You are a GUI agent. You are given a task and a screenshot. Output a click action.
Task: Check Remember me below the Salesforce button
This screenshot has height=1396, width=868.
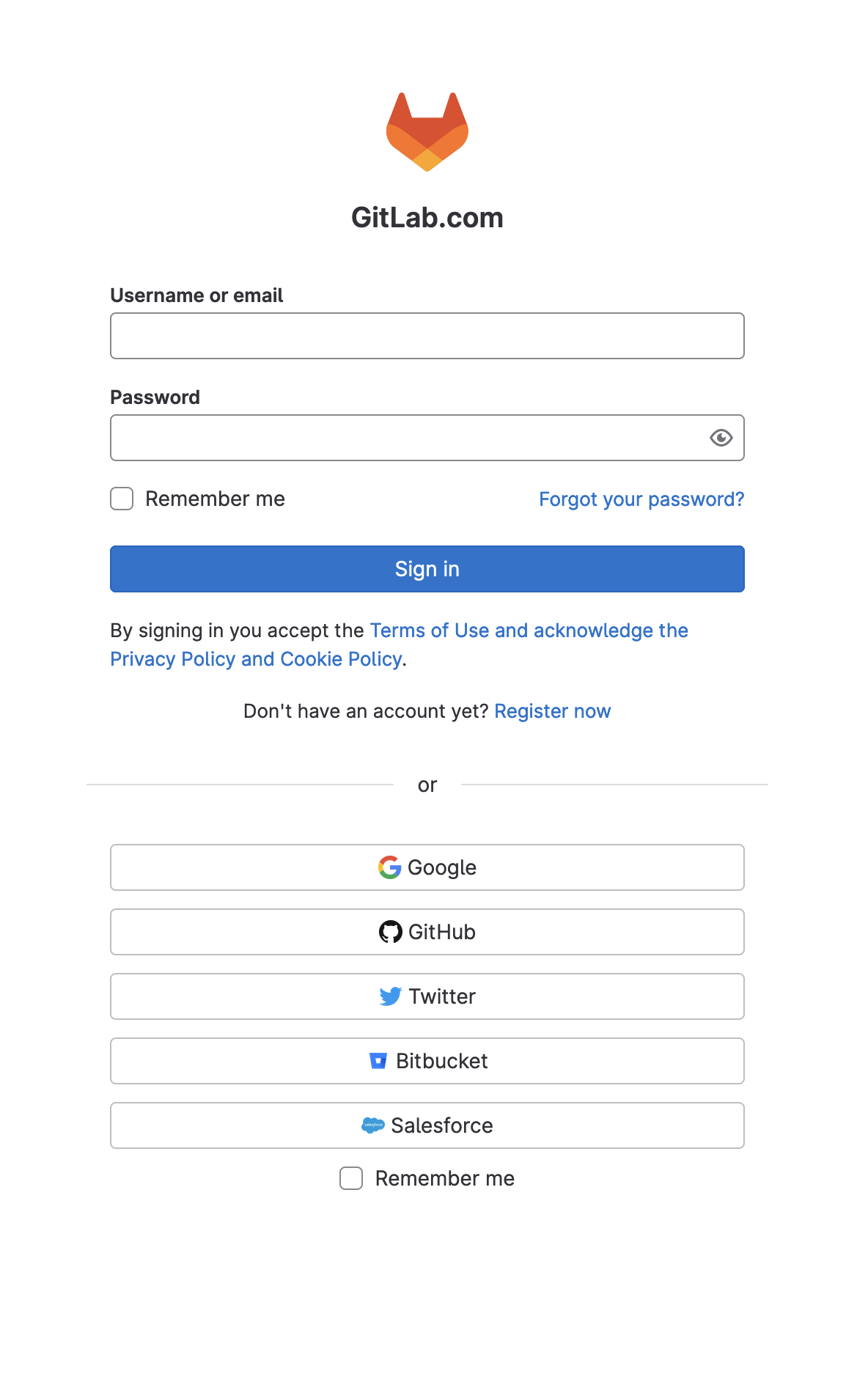click(x=351, y=1178)
